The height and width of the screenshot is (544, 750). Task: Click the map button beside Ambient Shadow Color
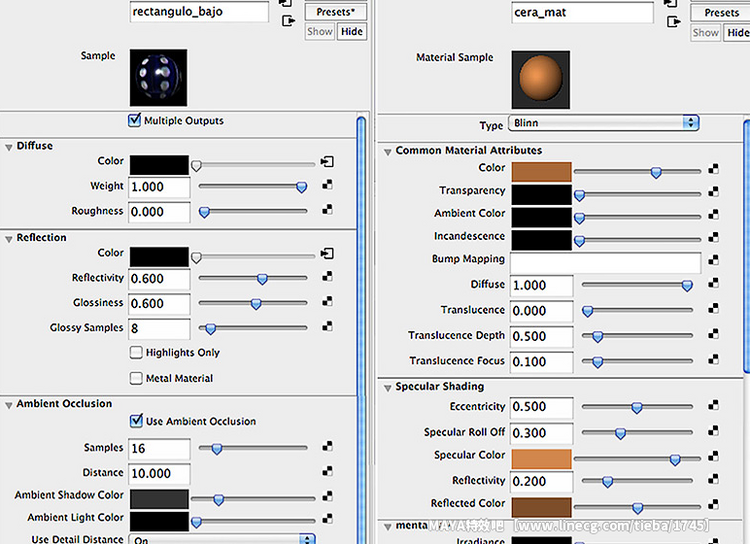327,496
